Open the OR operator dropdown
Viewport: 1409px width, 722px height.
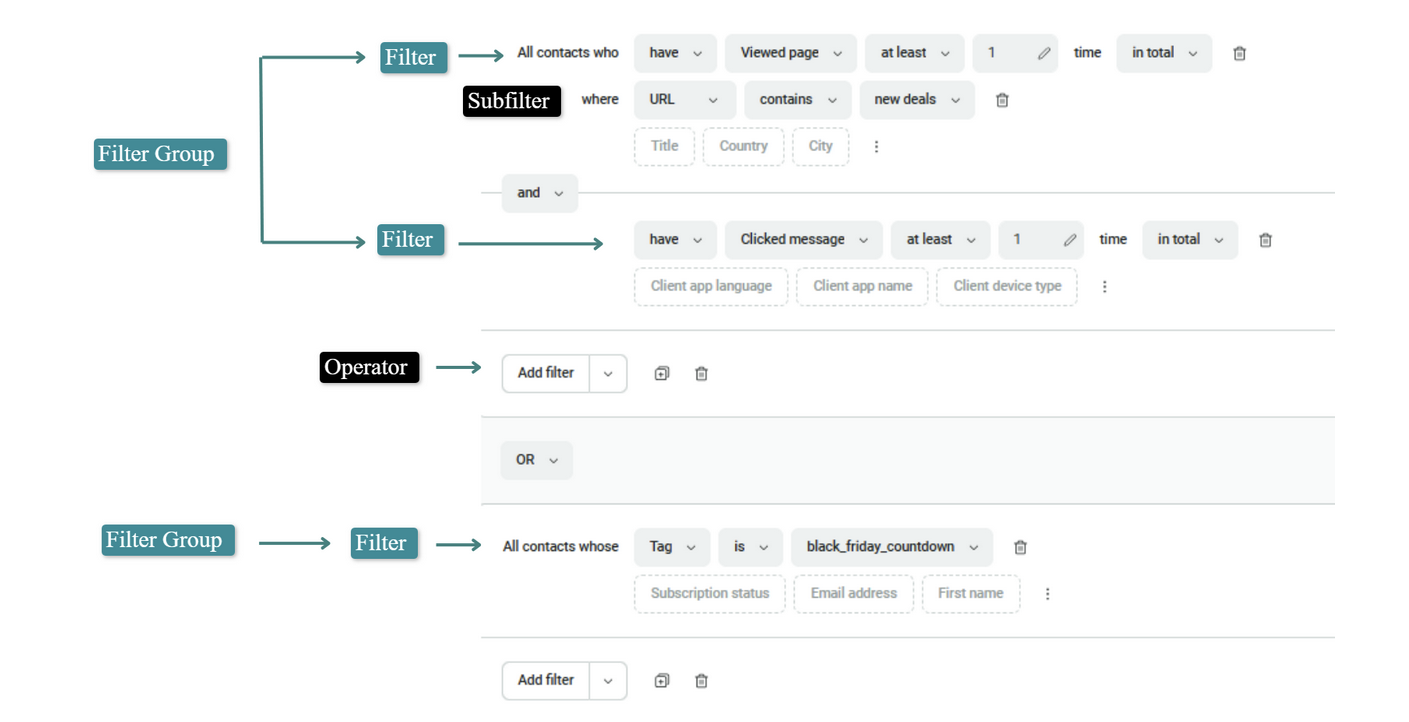pyautogui.click(x=536, y=460)
